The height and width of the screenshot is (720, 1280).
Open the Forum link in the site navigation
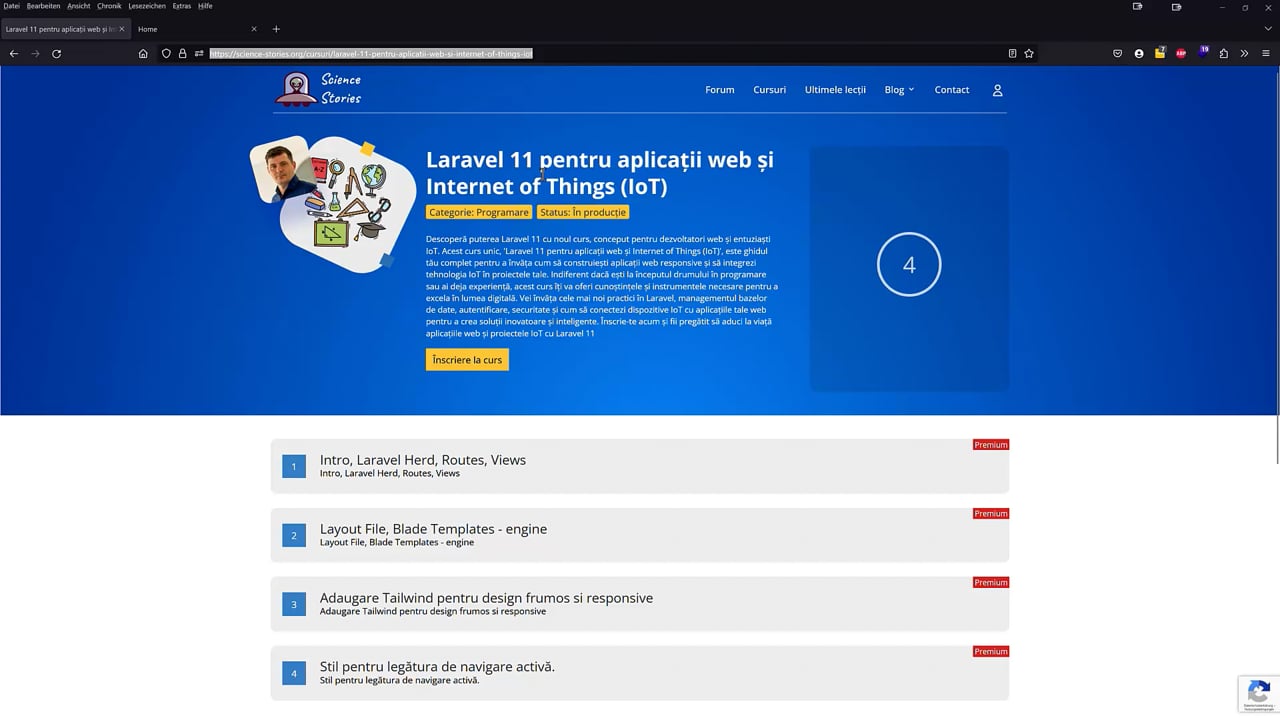tap(720, 90)
